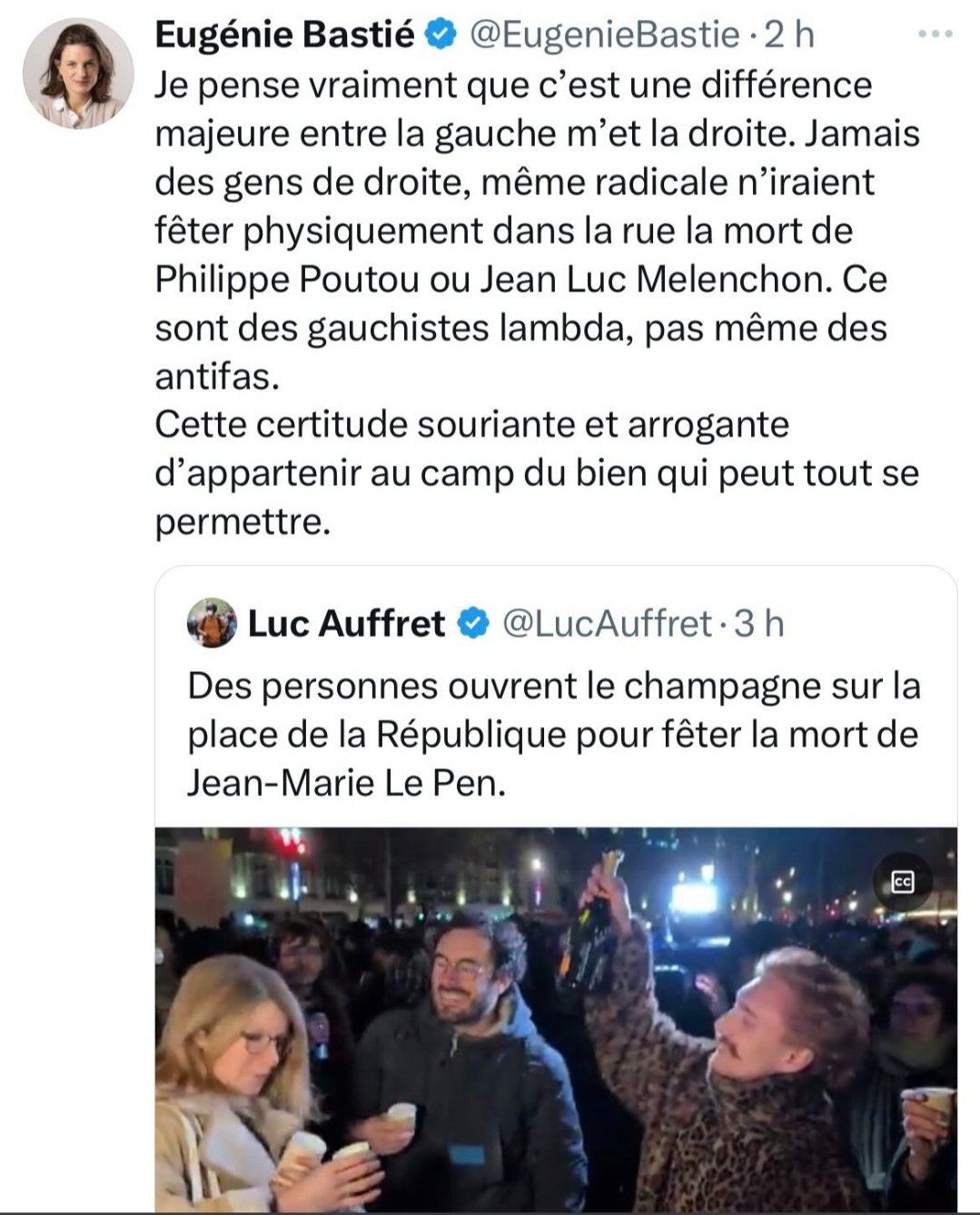Open the Eugénie Bastié display name link
This screenshot has width=980, height=1215.
[x=284, y=35]
